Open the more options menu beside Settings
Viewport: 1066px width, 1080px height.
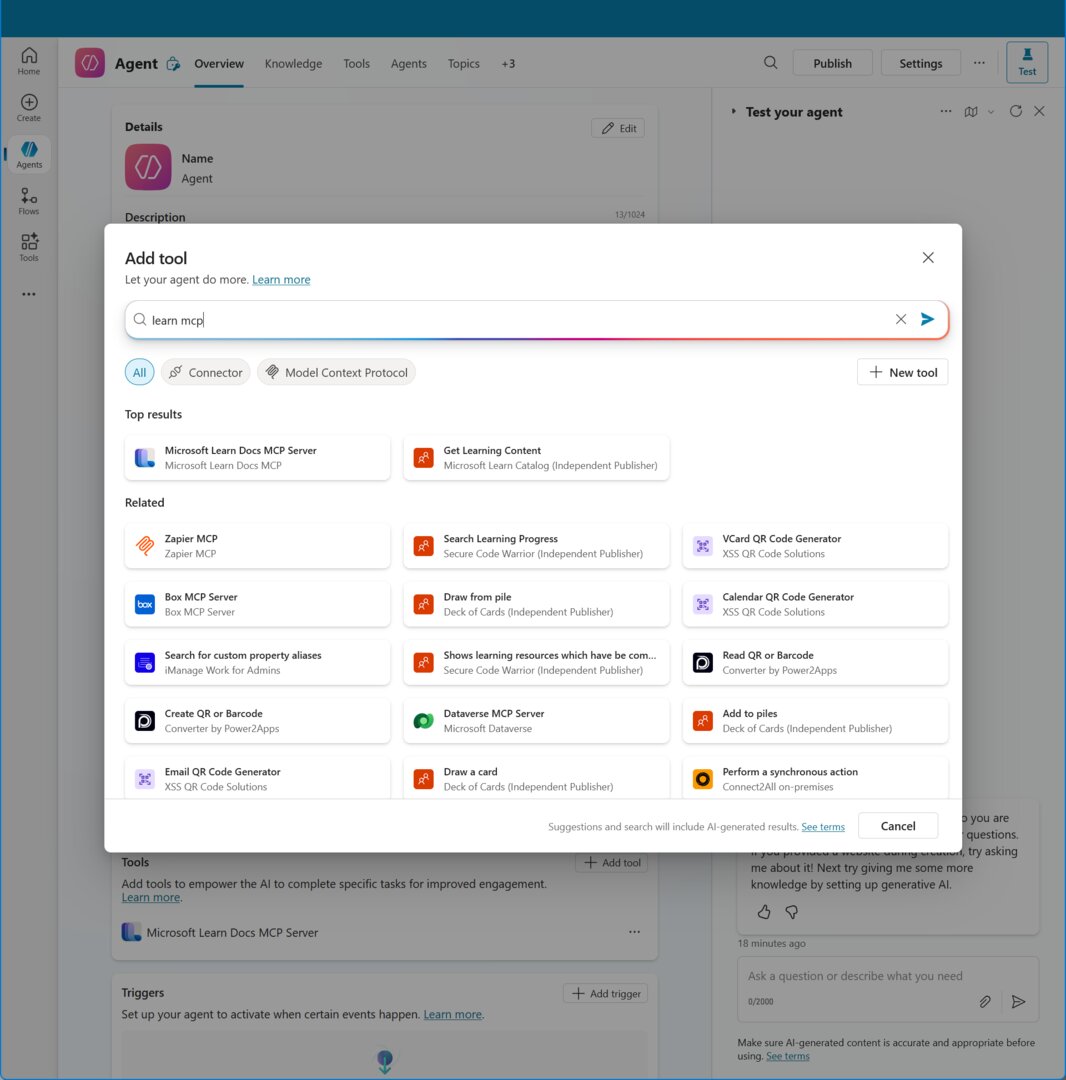[x=979, y=62]
